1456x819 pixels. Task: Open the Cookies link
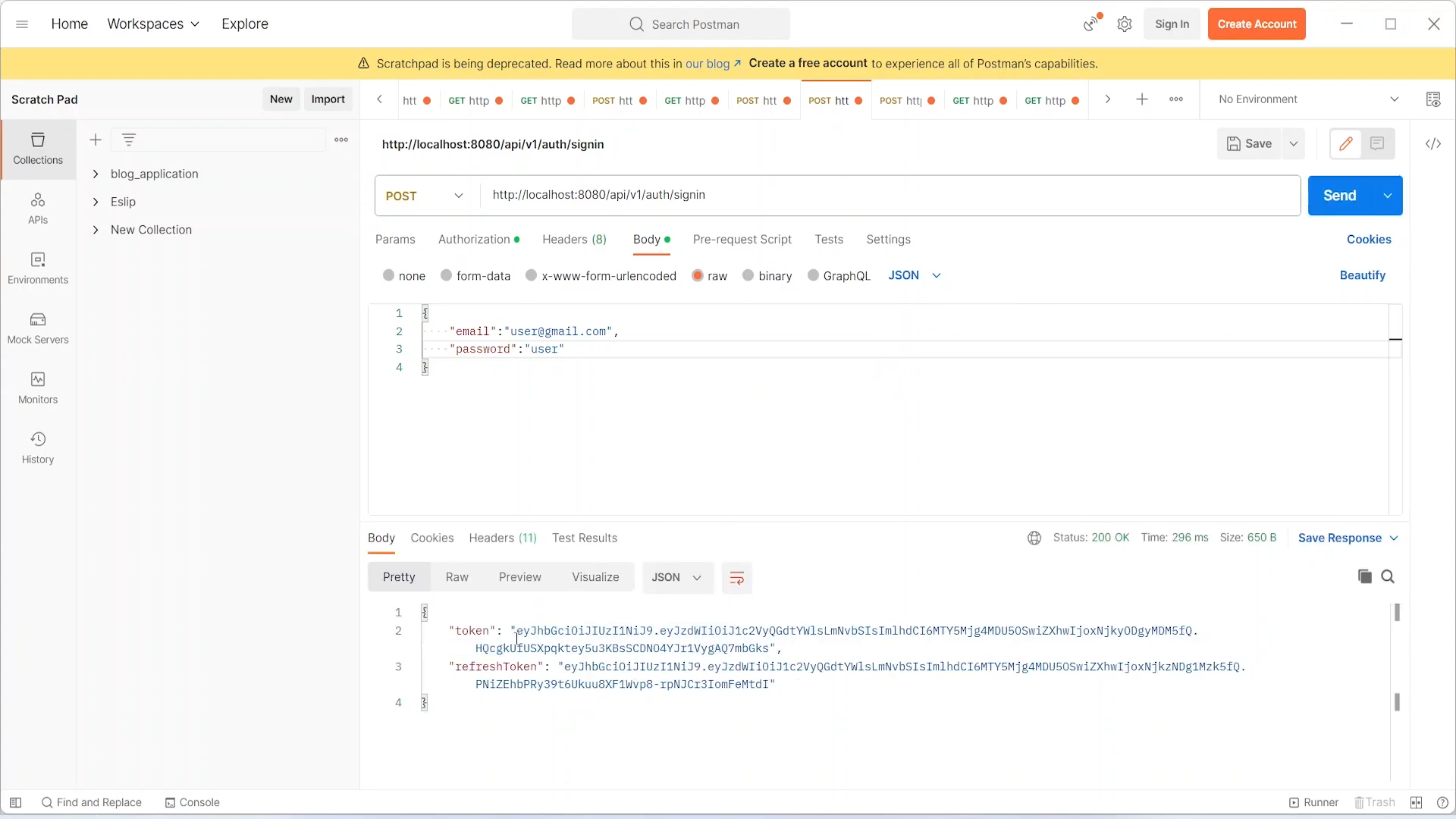pos(1369,240)
